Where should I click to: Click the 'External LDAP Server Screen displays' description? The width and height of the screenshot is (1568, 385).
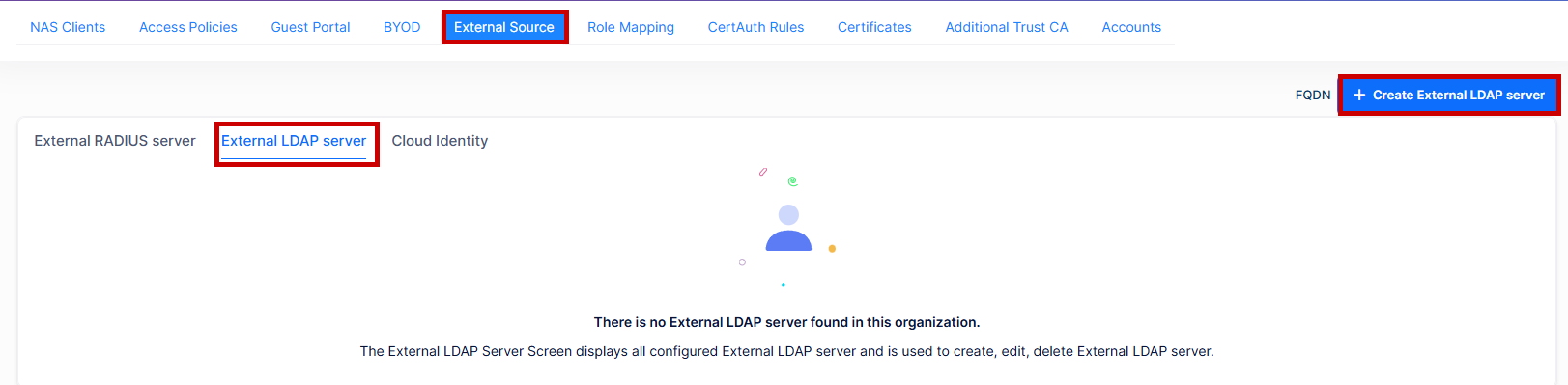(786, 351)
